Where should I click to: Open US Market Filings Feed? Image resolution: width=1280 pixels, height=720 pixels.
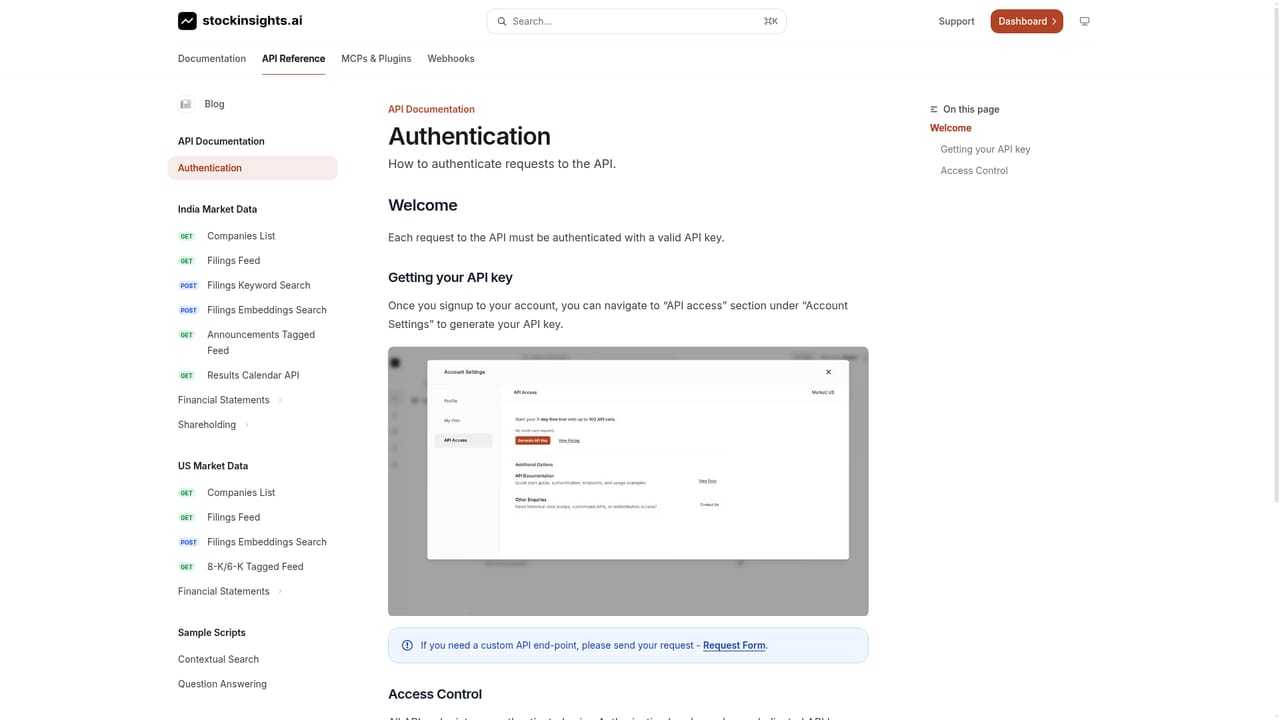pos(233,518)
